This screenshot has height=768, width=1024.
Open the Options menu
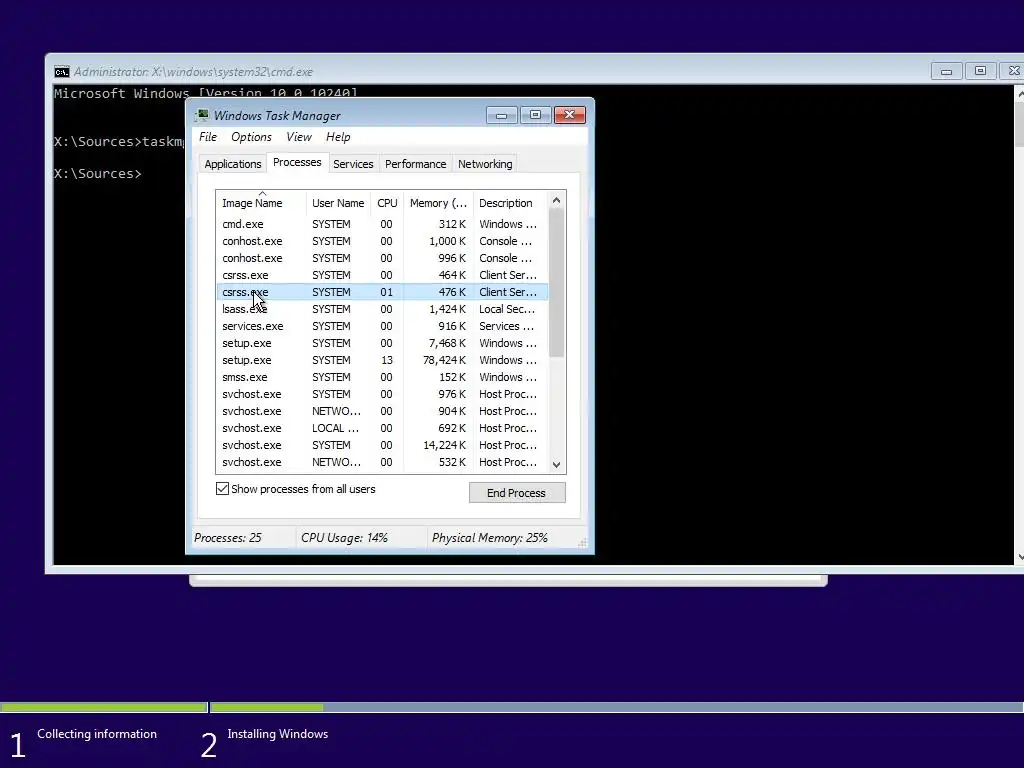tap(251, 136)
